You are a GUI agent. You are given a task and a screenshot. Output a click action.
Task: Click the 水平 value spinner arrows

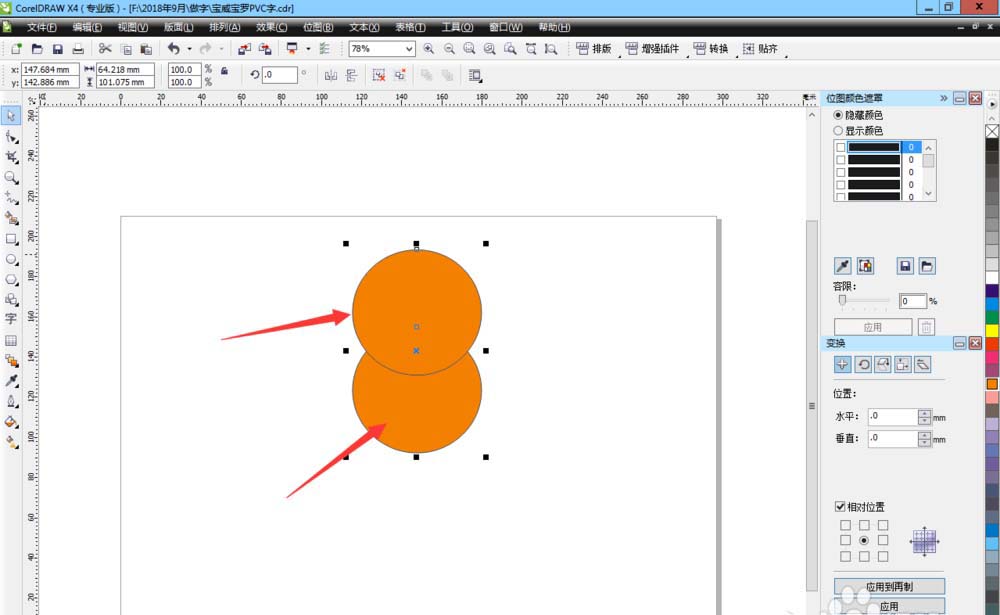(924, 417)
